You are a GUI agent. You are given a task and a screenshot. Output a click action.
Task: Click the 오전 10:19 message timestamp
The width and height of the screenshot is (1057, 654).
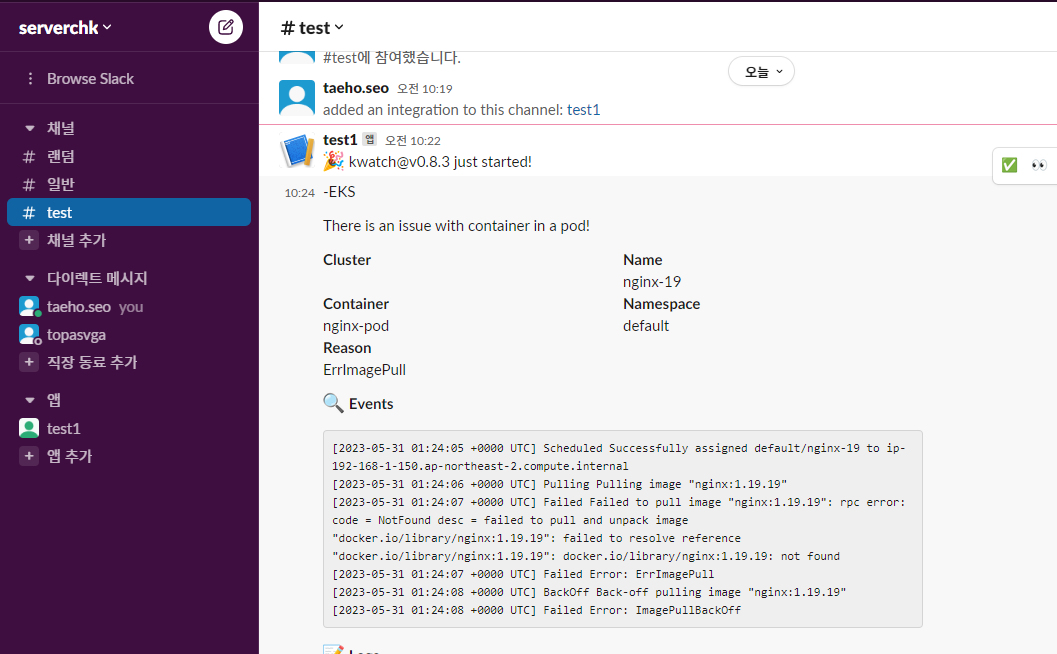click(x=425, y=88)
